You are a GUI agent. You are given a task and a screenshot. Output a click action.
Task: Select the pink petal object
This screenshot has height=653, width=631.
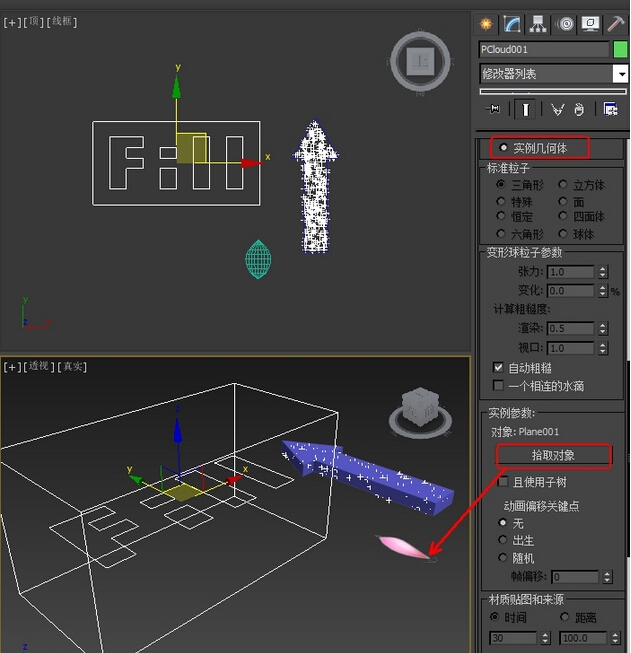click(x=402, y=546)
